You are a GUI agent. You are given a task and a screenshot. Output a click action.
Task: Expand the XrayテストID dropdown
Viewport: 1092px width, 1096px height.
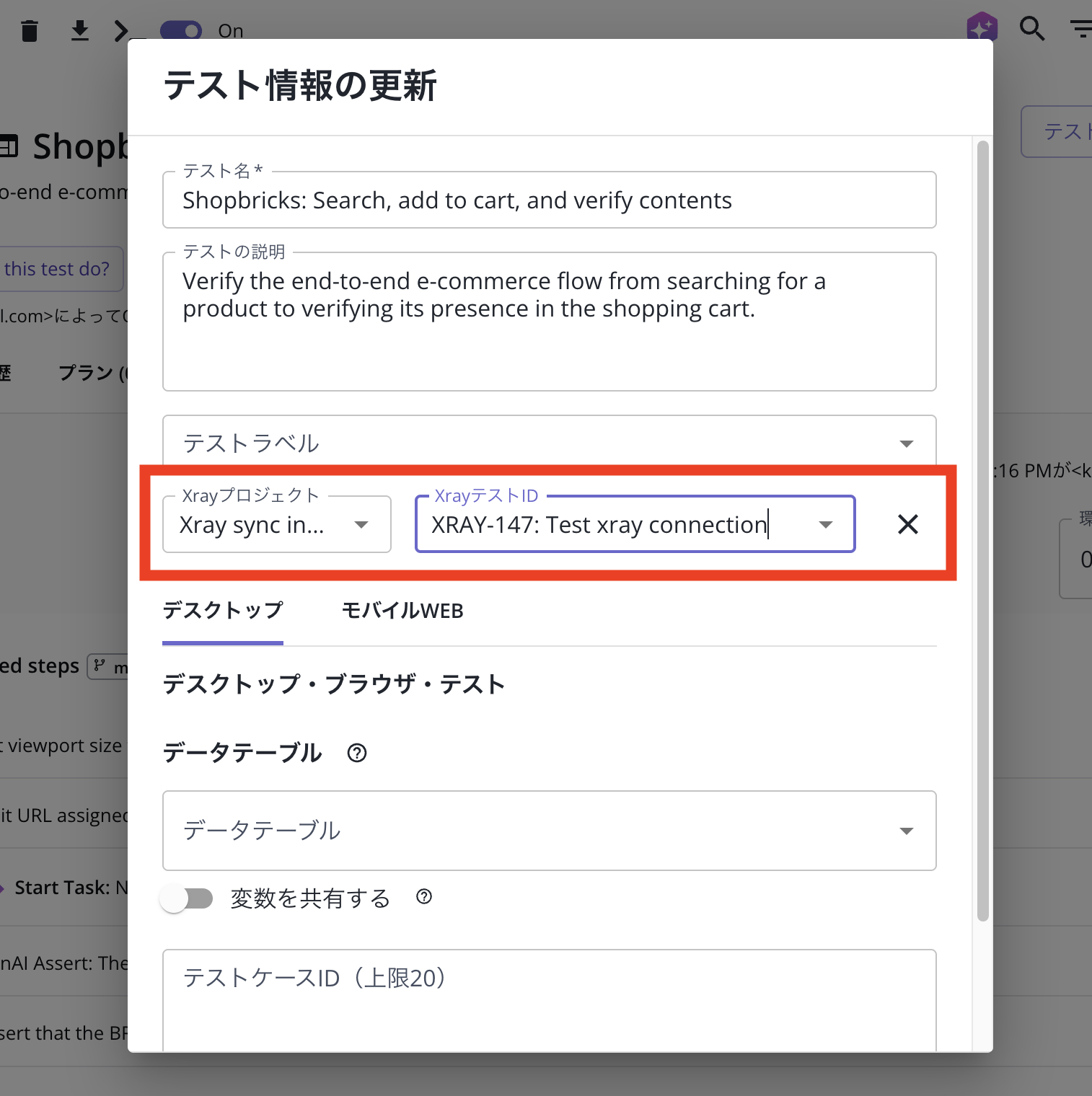pyautogui.click(x=826, y=524)
